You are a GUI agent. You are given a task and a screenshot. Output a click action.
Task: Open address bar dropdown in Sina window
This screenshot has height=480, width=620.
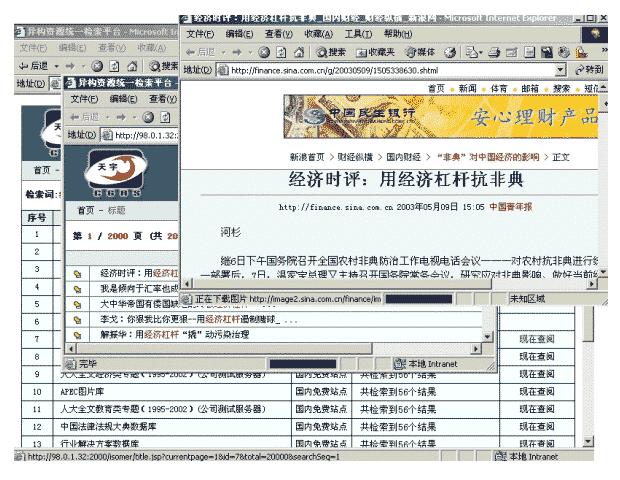(560, 70)
